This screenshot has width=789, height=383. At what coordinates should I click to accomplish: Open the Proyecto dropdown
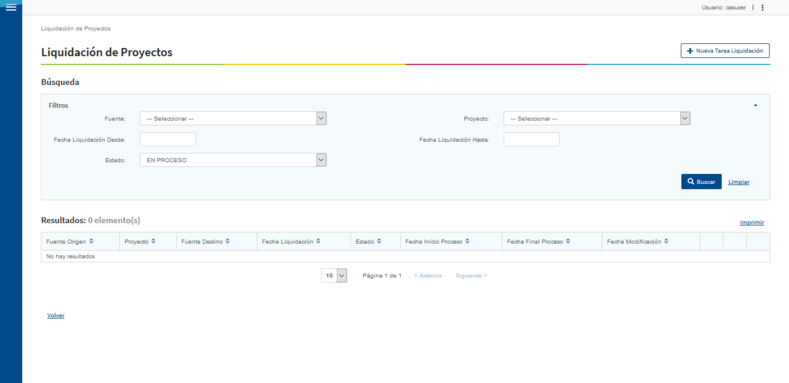tap(597, 118)
